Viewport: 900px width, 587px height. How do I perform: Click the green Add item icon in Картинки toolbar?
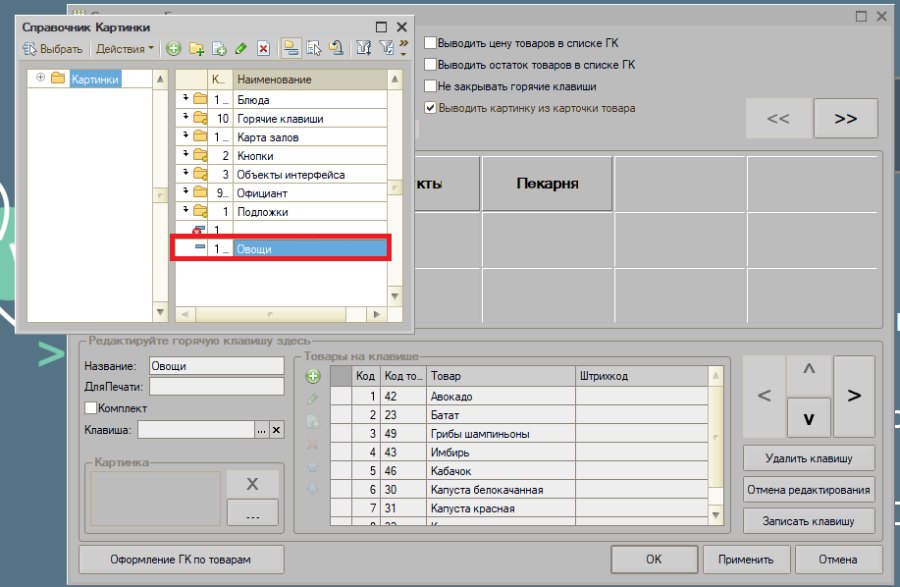click(x=173, y=49)
